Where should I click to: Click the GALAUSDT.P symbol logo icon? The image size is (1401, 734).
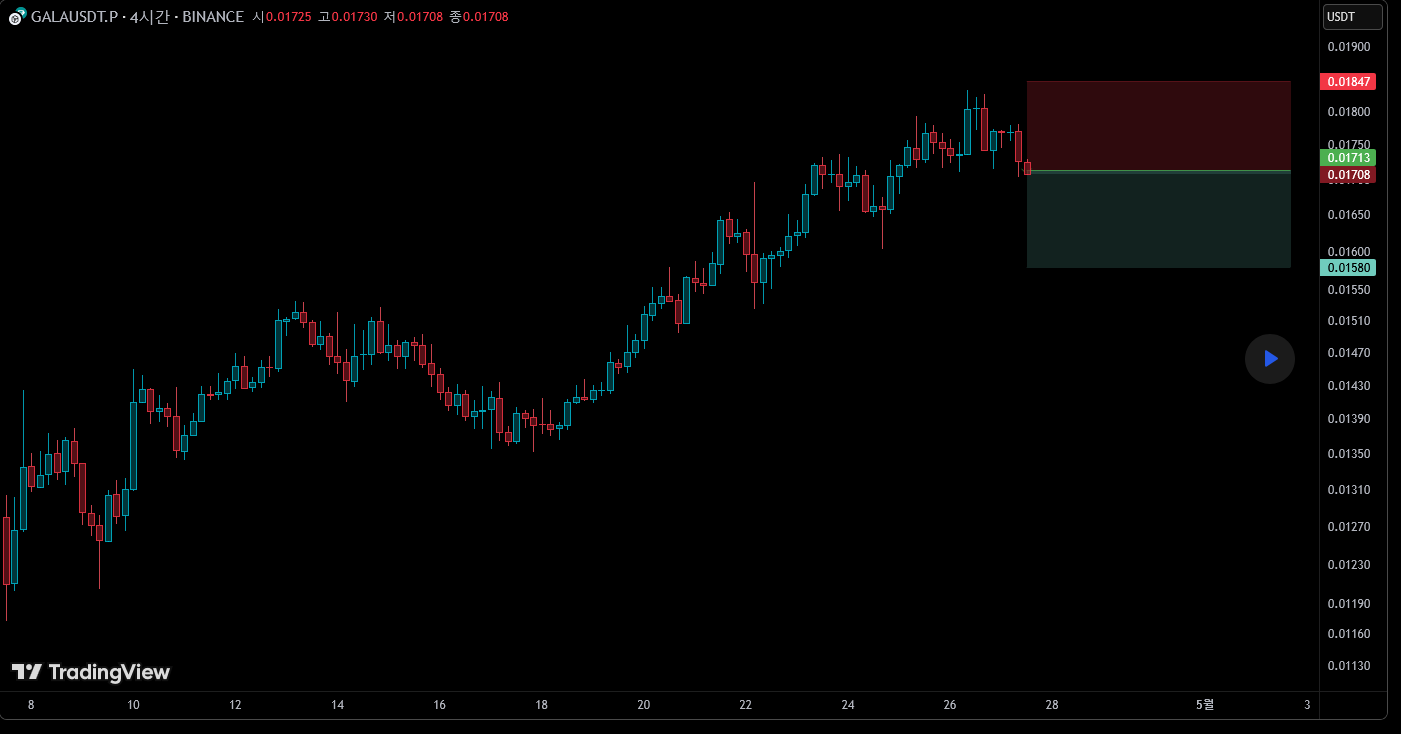click(x=17, y=17)
